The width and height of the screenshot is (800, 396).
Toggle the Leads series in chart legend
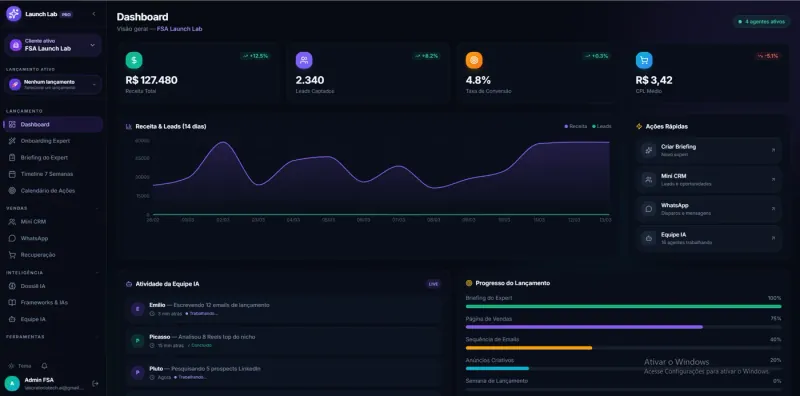coord(602,126)
